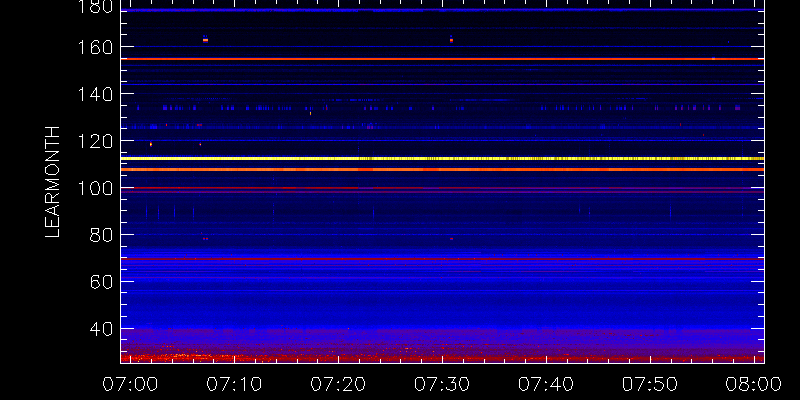Click the 07:10 time axis label
The width and height of the screenshot is (800, 400).
[234, 384]
